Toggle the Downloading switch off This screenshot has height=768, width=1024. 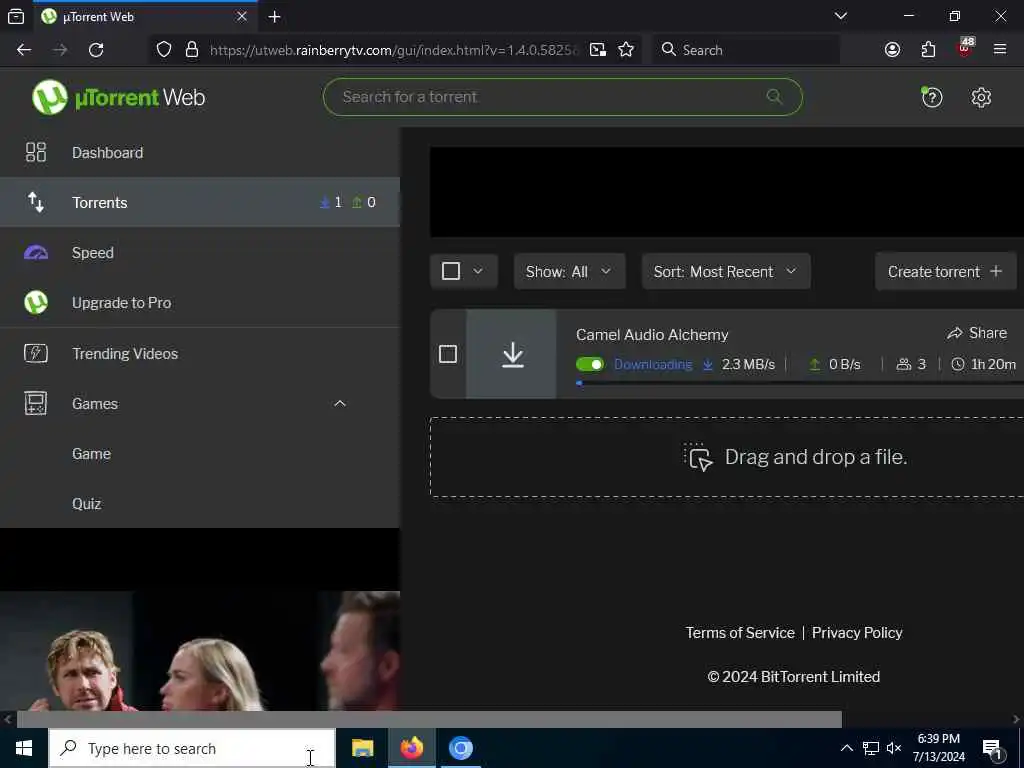590,364
